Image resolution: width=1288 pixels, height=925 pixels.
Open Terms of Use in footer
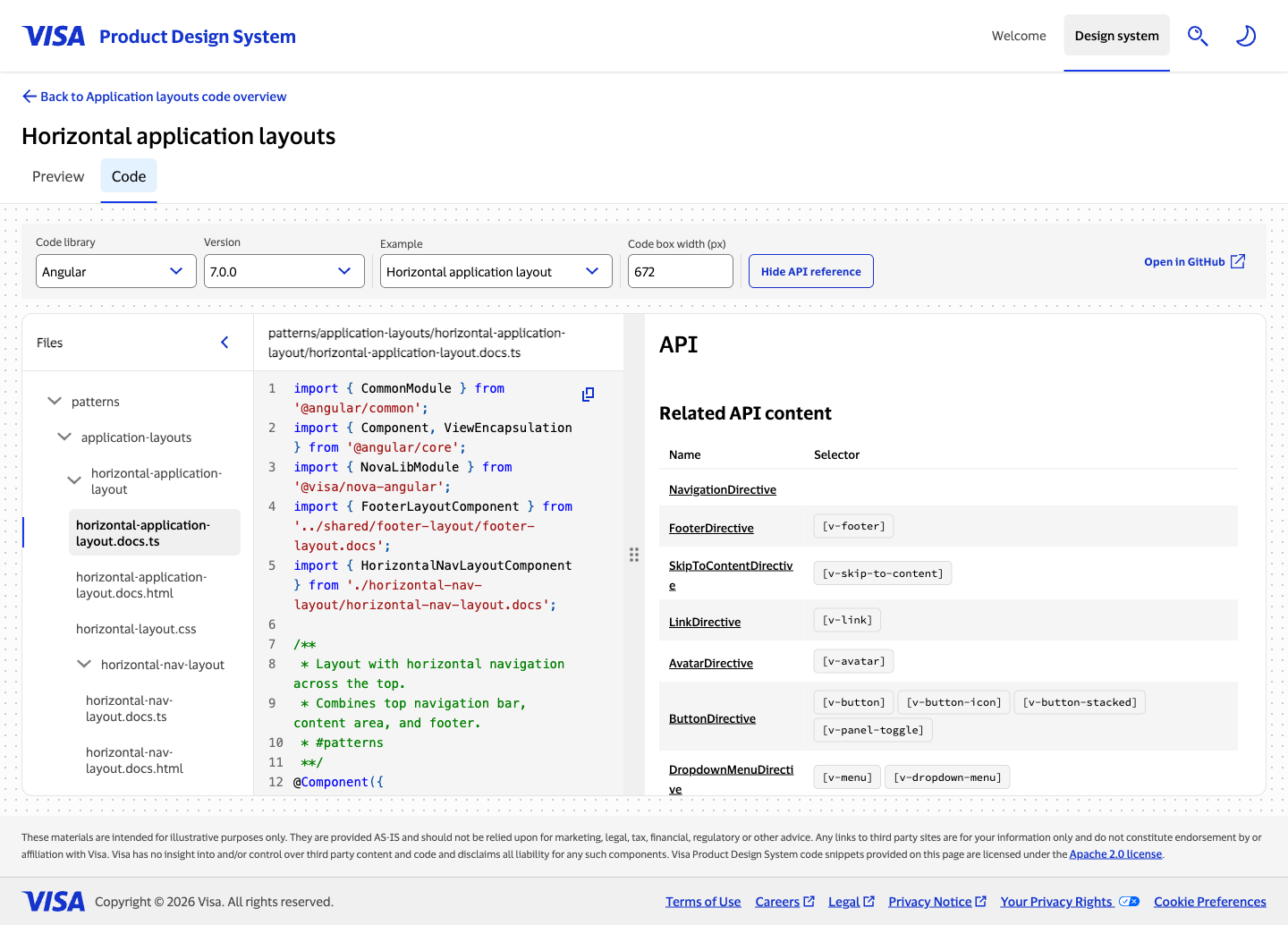(703, 902)
